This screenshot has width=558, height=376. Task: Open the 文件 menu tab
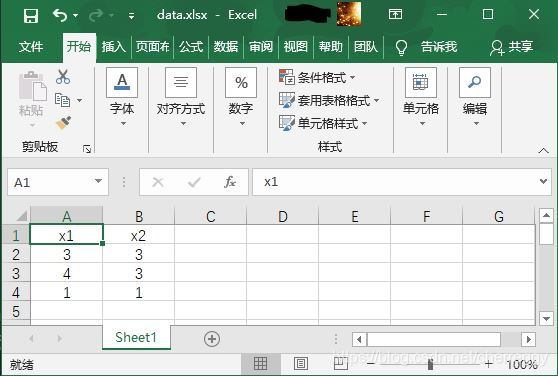coord(31,47)
